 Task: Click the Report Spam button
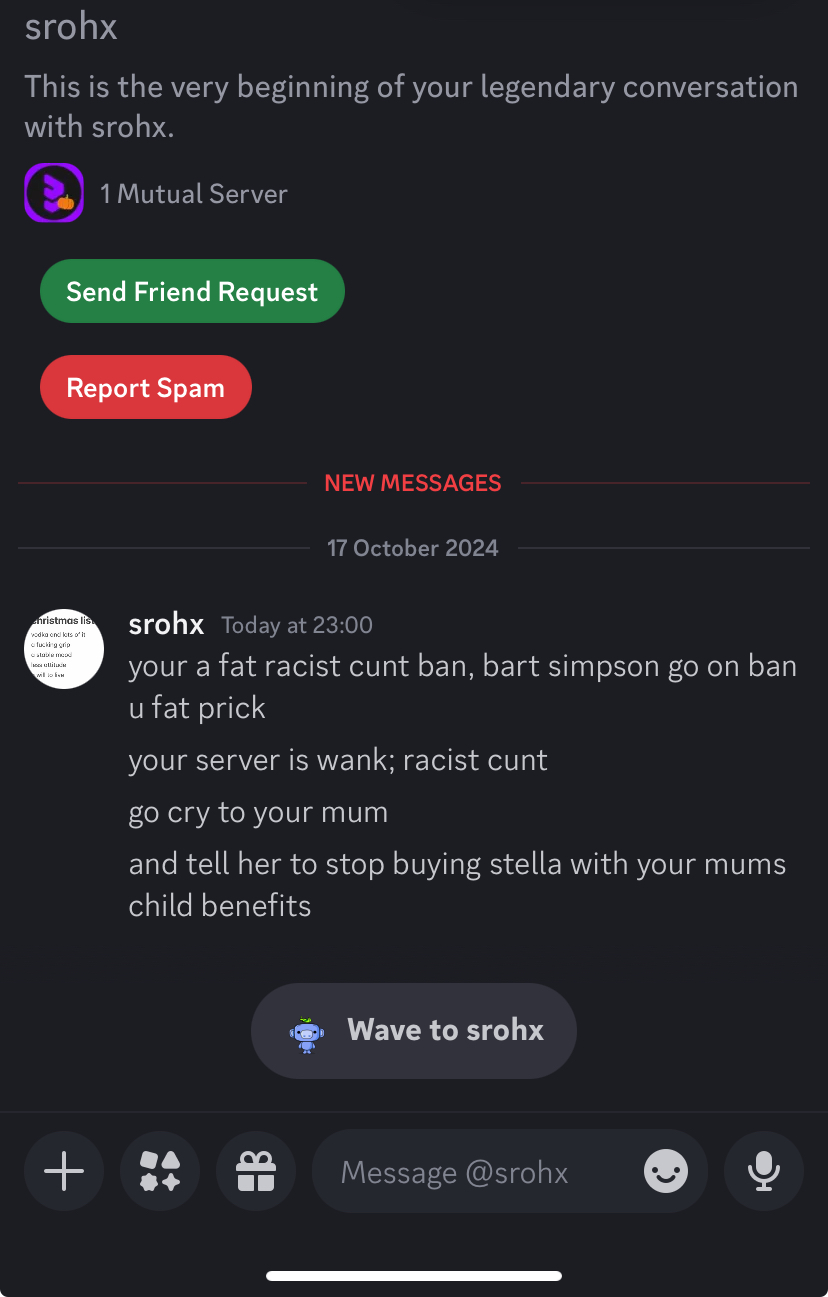(x=146, y=387)
